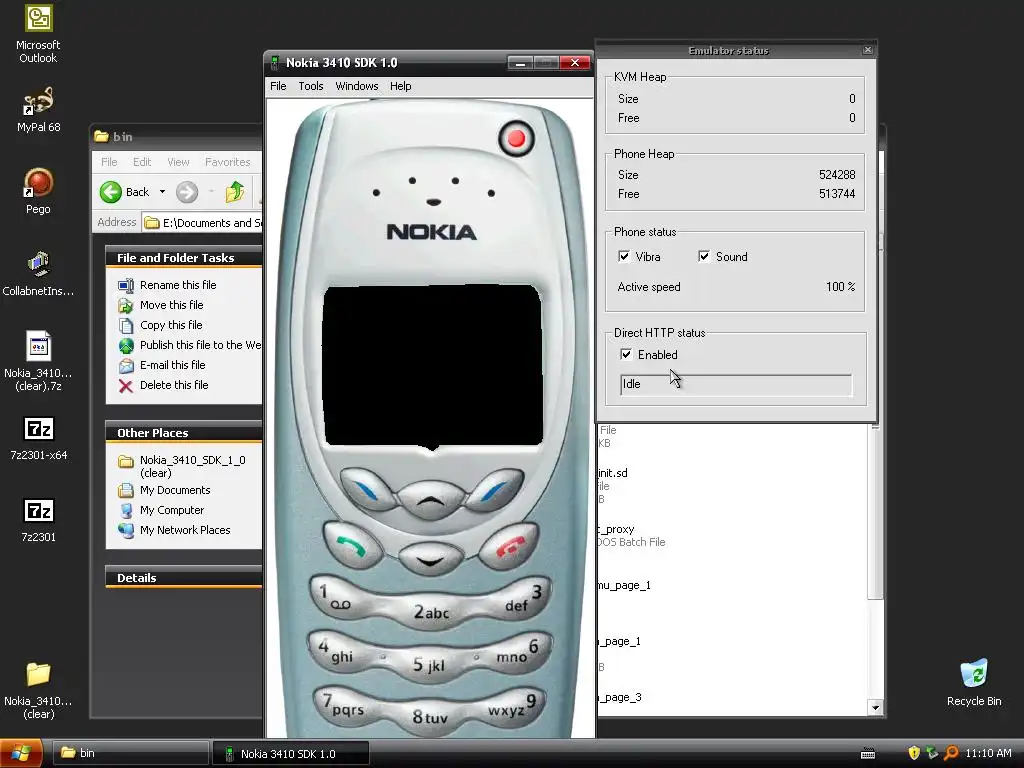Open Help menu in Nokia SDK window
1024x768 pixels.
pyautogui.click(x=400, y=86)
